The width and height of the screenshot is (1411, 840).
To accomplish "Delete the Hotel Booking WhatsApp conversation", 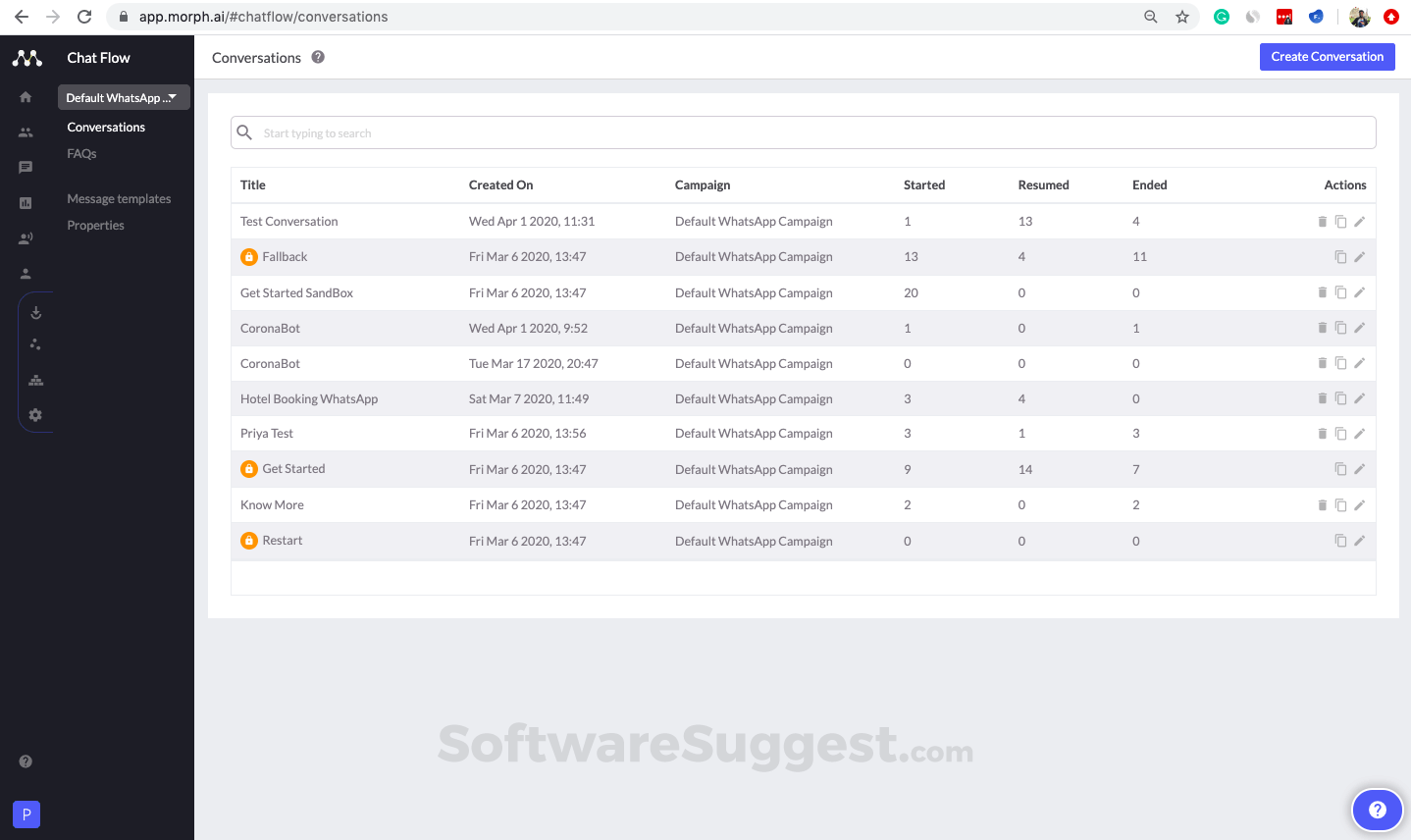I will [x=1322, y=398].
